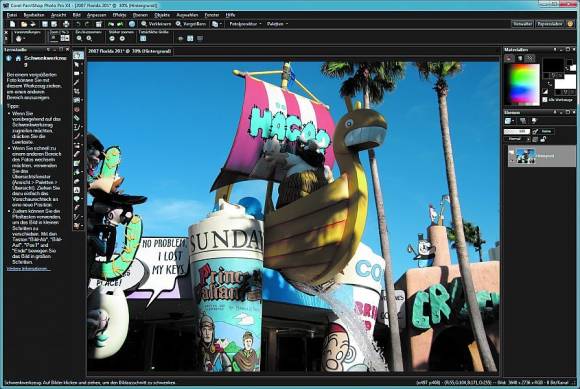This screenshot has width=580, height=389.
Task: Click the New file icon in toolbar
Action: [x=13, y=24]
